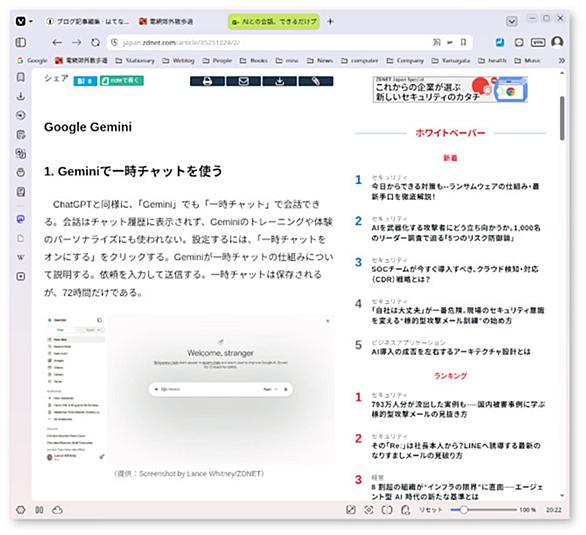
Task: Open the 電網郊外散歩道 bookmark in bookmarks bar
Action: tap(81, 61)
